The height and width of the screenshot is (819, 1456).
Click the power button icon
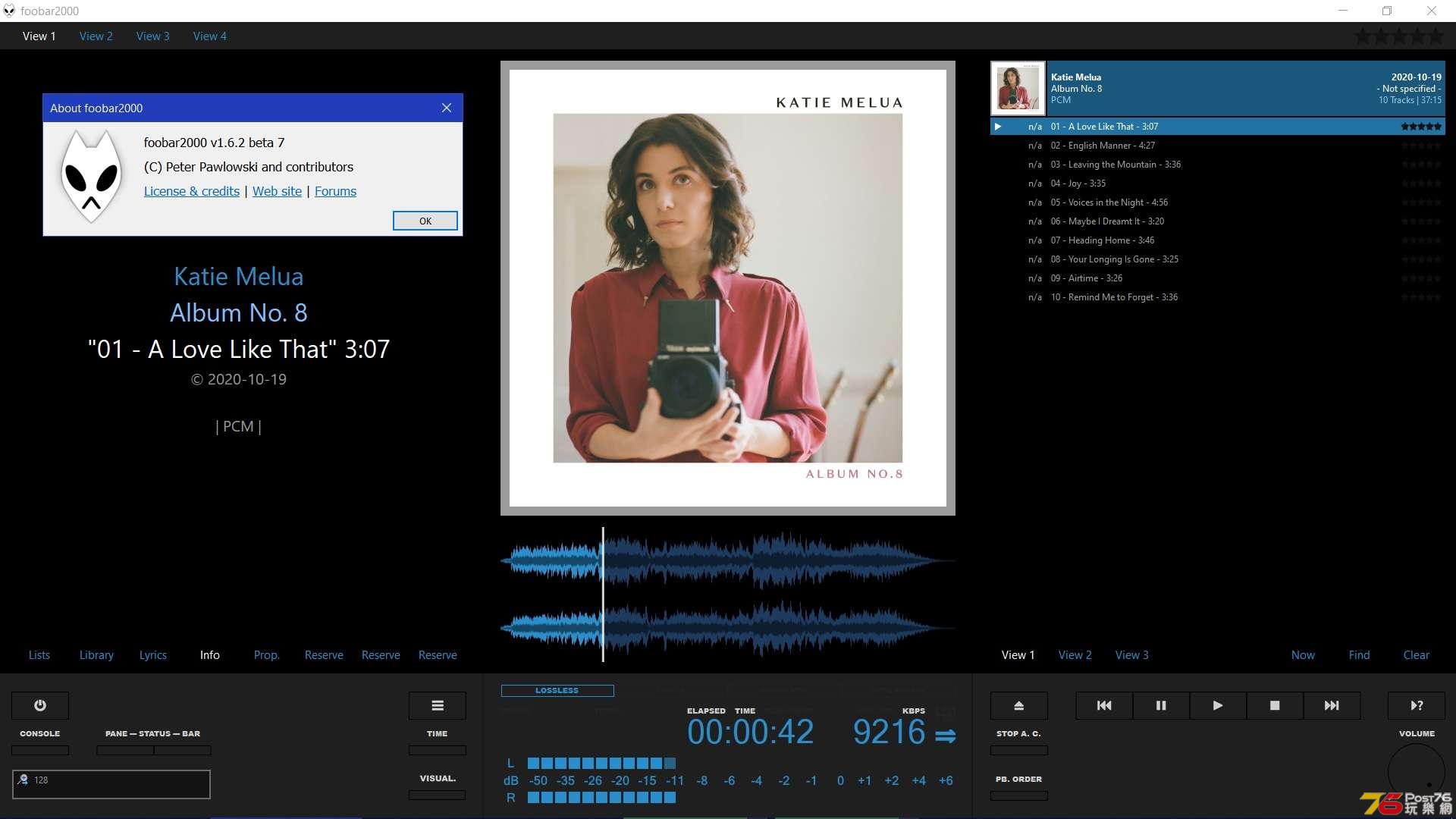click(40, 705)
